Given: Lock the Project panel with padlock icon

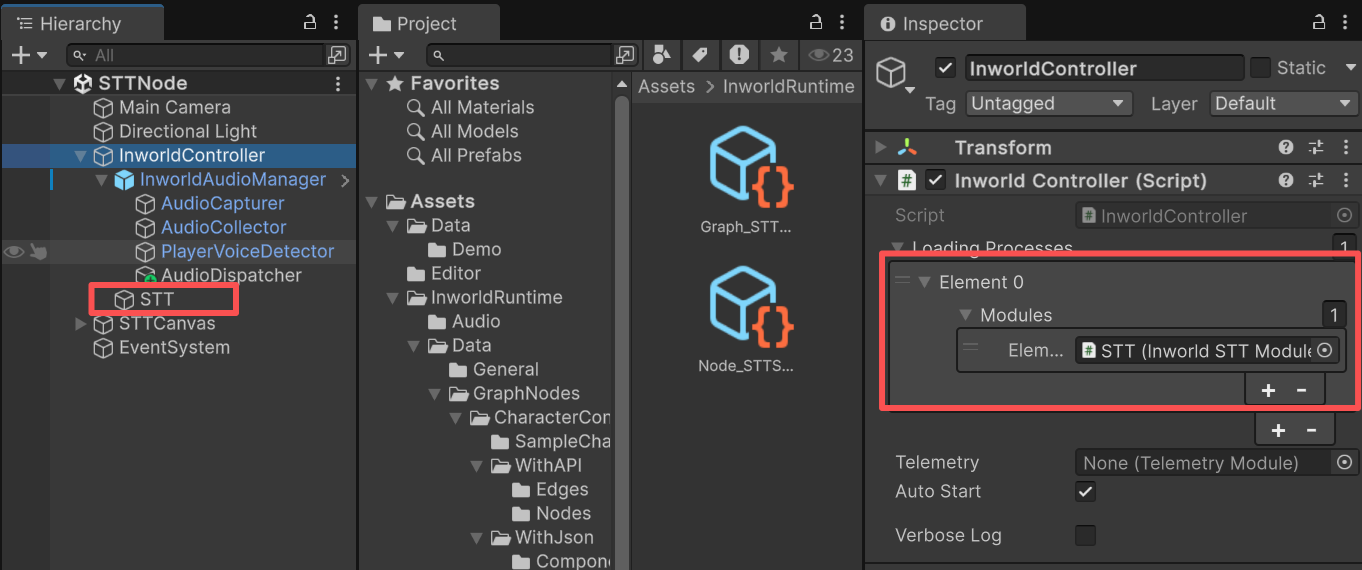Looking at the screenshot, I should pyautogui.click(x=816, y=22).
